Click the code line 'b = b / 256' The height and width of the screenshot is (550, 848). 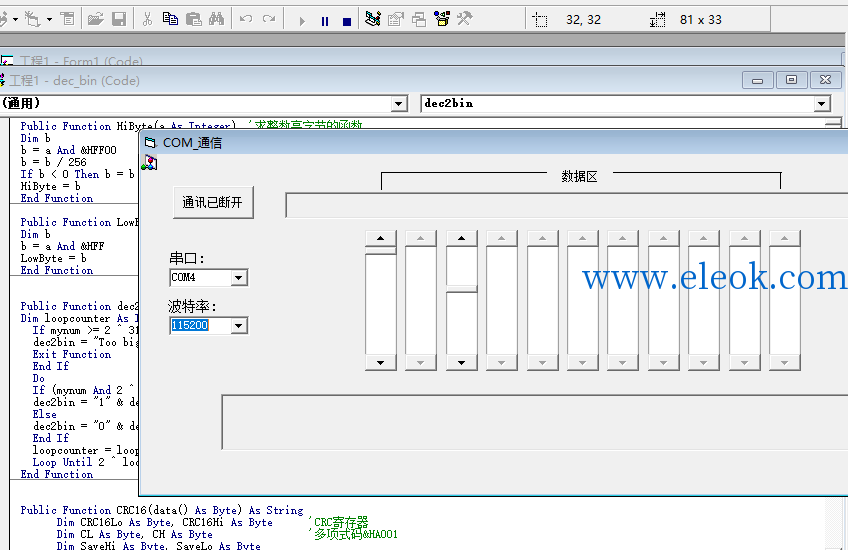click(x=53, y=162)
